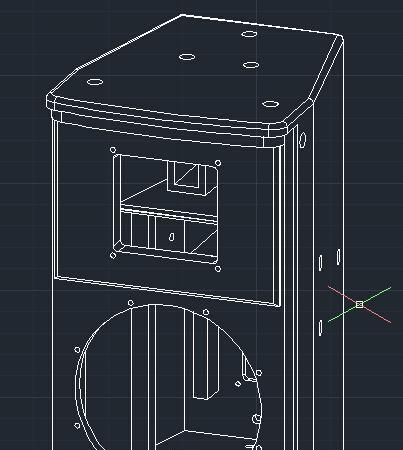Screen dimensions: 403x450
Task: Pick the side slot nearest cabinet rear edge
Action: pos(338,257)
